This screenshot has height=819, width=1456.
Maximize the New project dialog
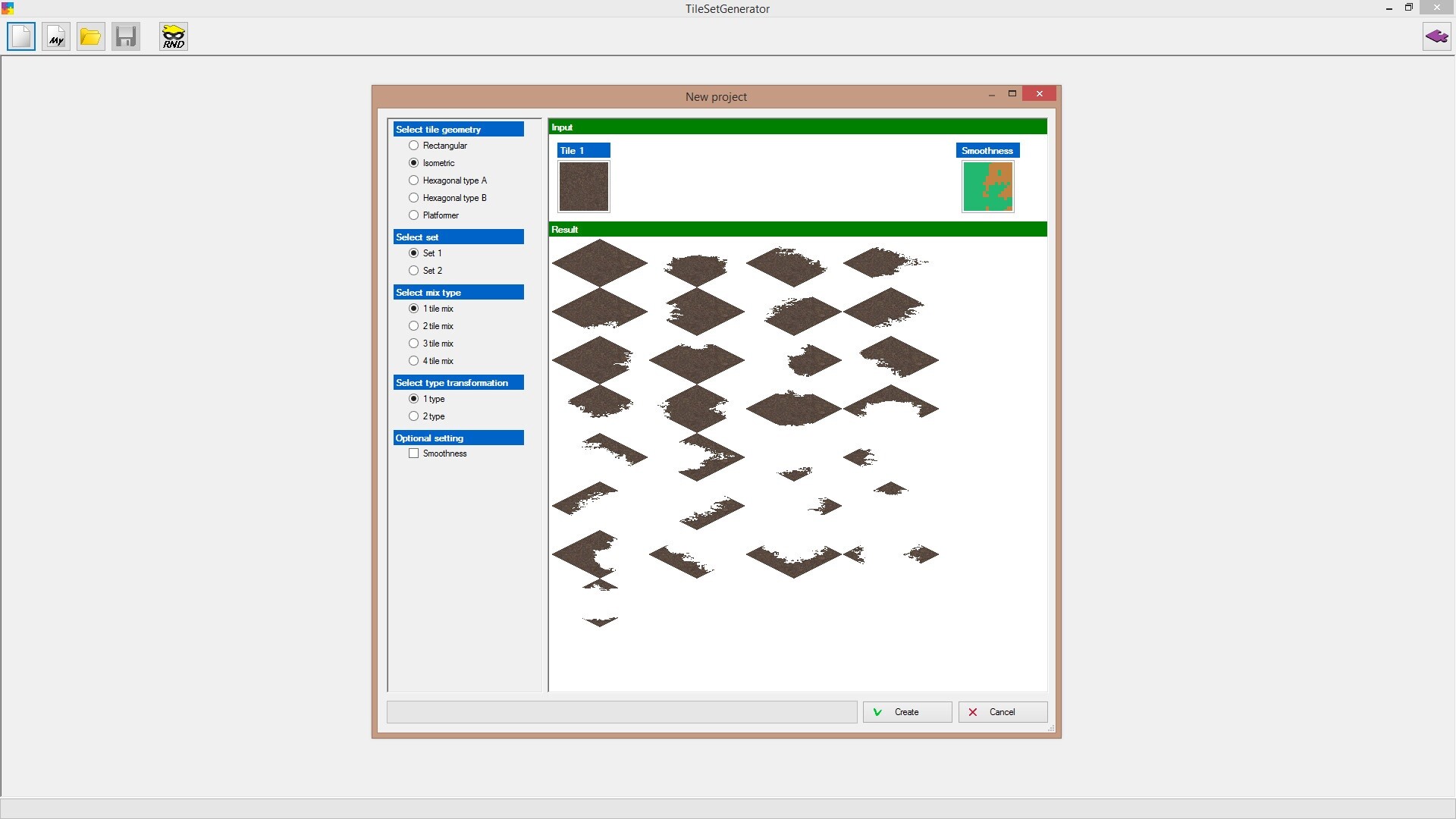1012,93
